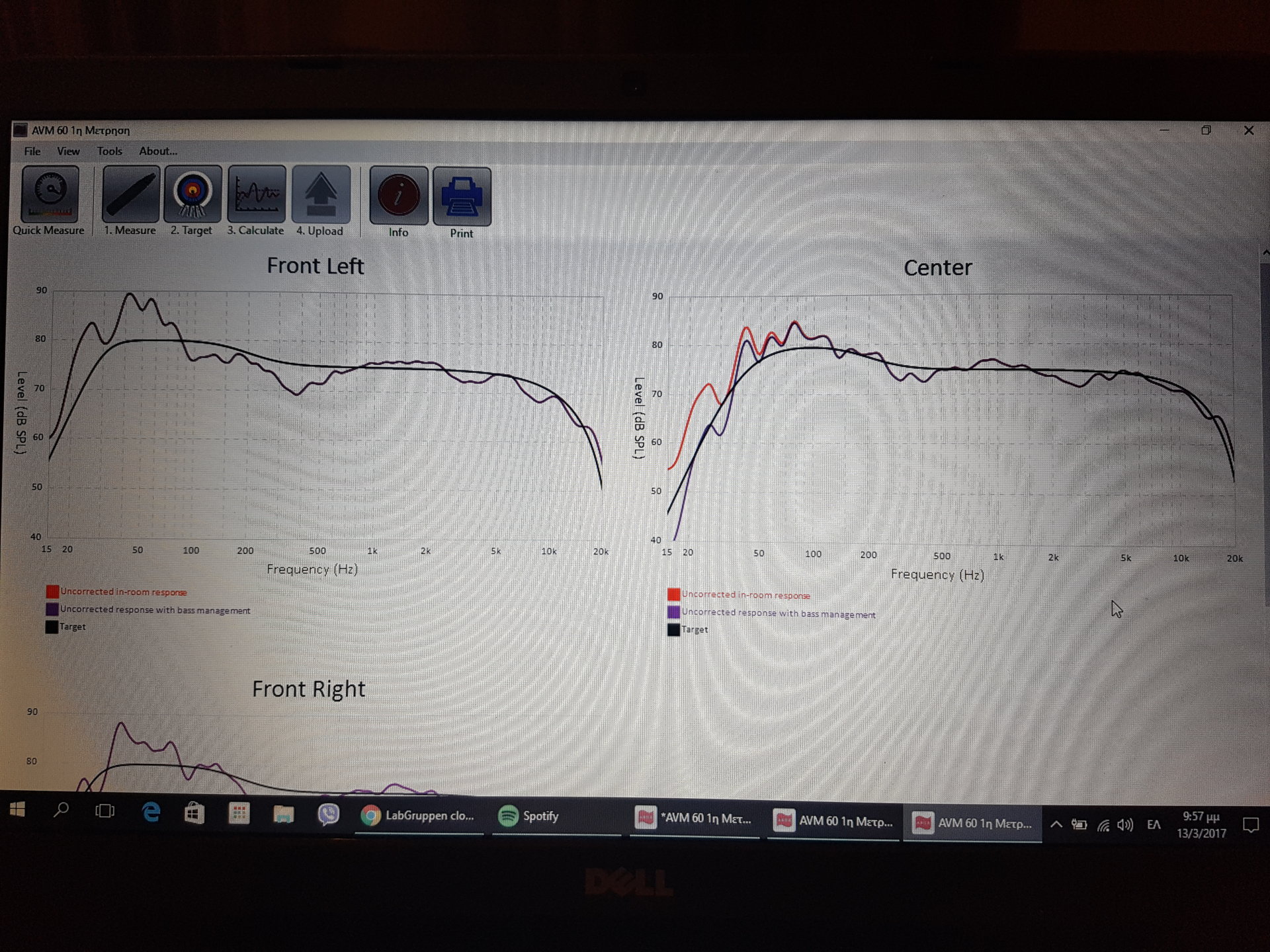Switch to the *AVM 60 unsaved taskbar window

694,819
